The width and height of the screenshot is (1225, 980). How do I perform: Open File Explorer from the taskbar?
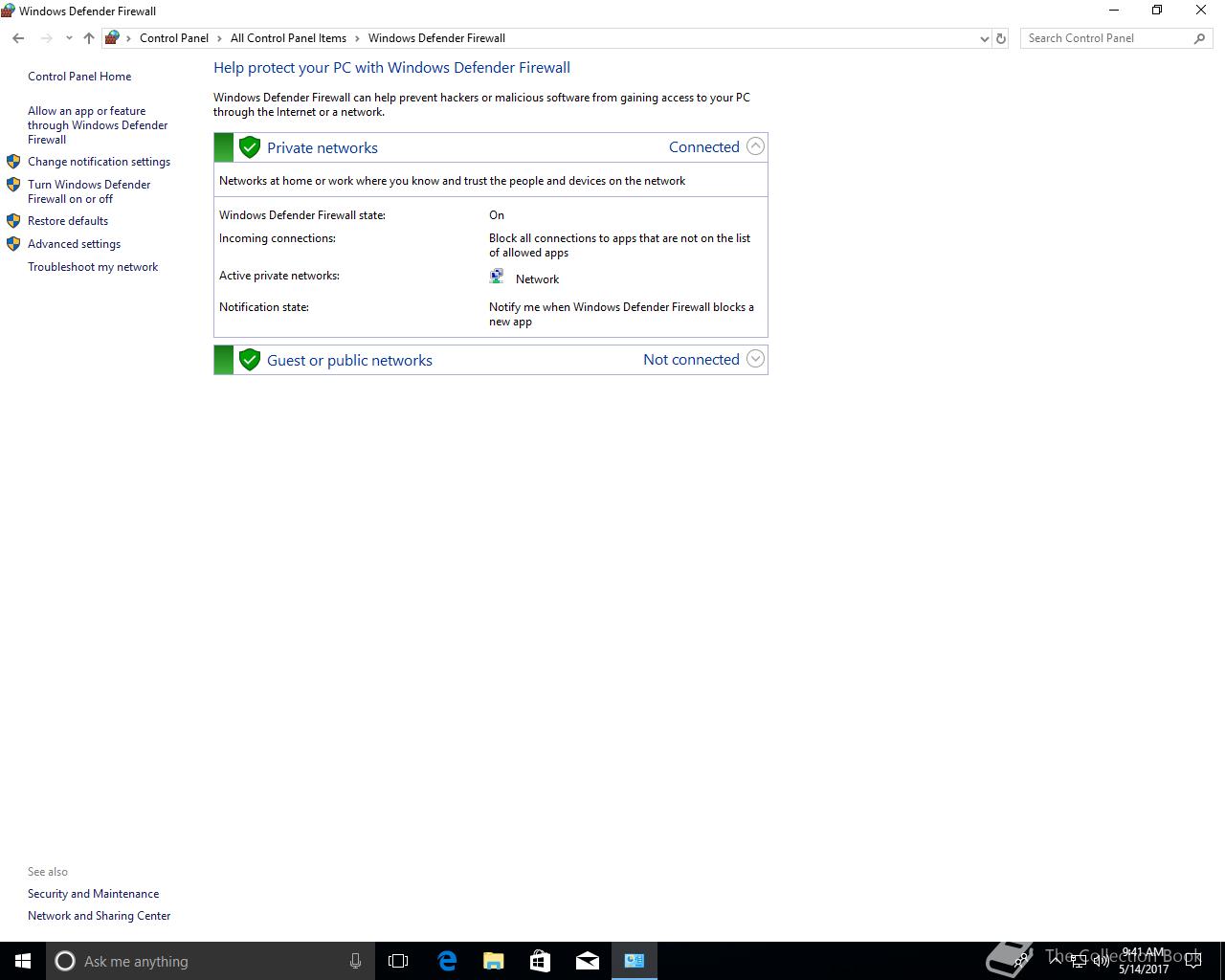tap(494, 961)
